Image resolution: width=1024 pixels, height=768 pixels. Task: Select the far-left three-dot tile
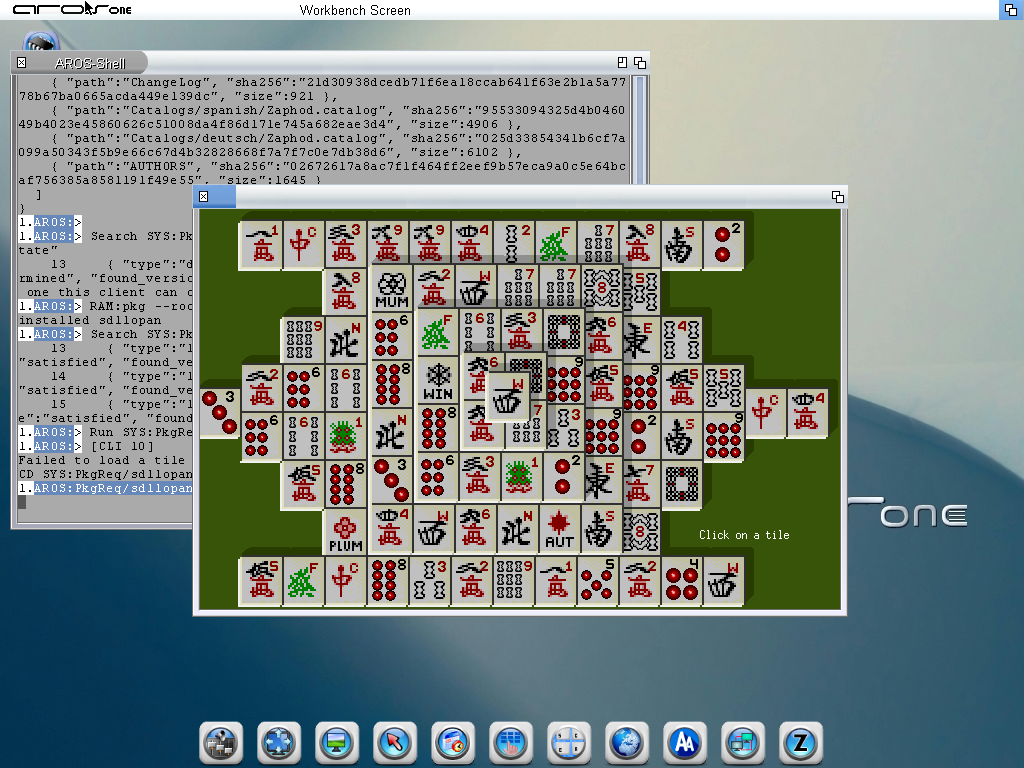(219, 412)
